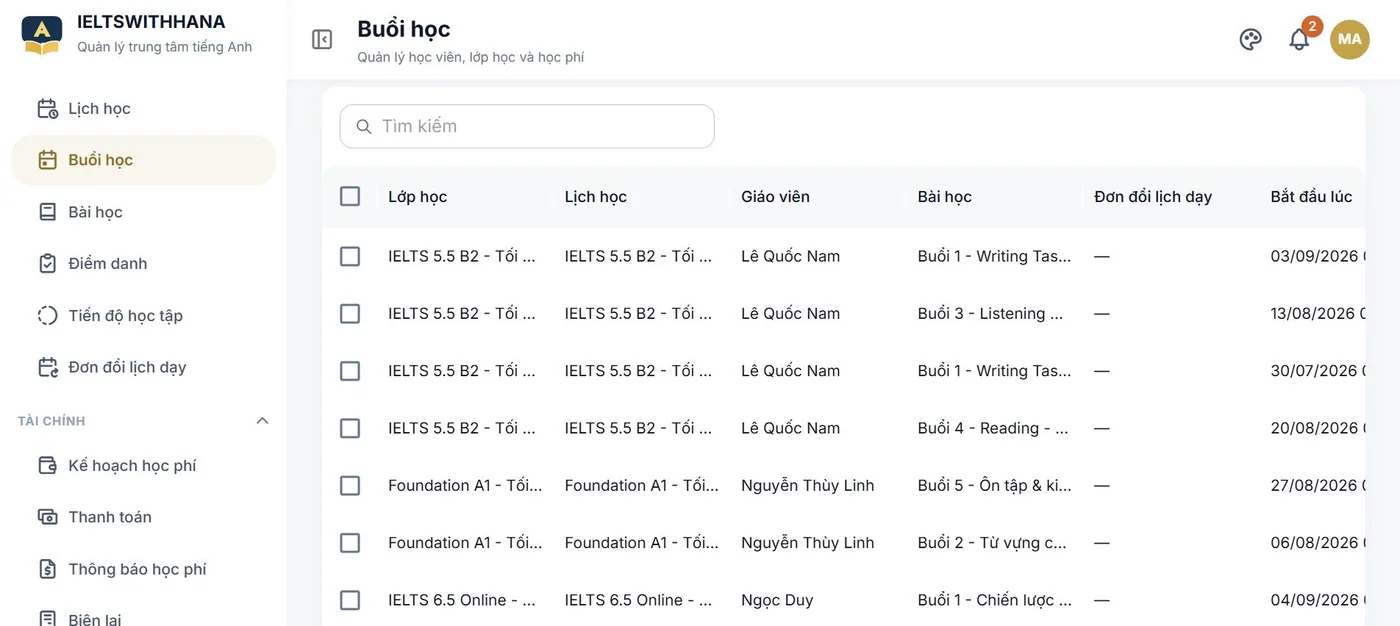Collapse the TÀI CHÍNH section chevron
This screenshot has height=626, width=1400.
(x=262, y=420)
